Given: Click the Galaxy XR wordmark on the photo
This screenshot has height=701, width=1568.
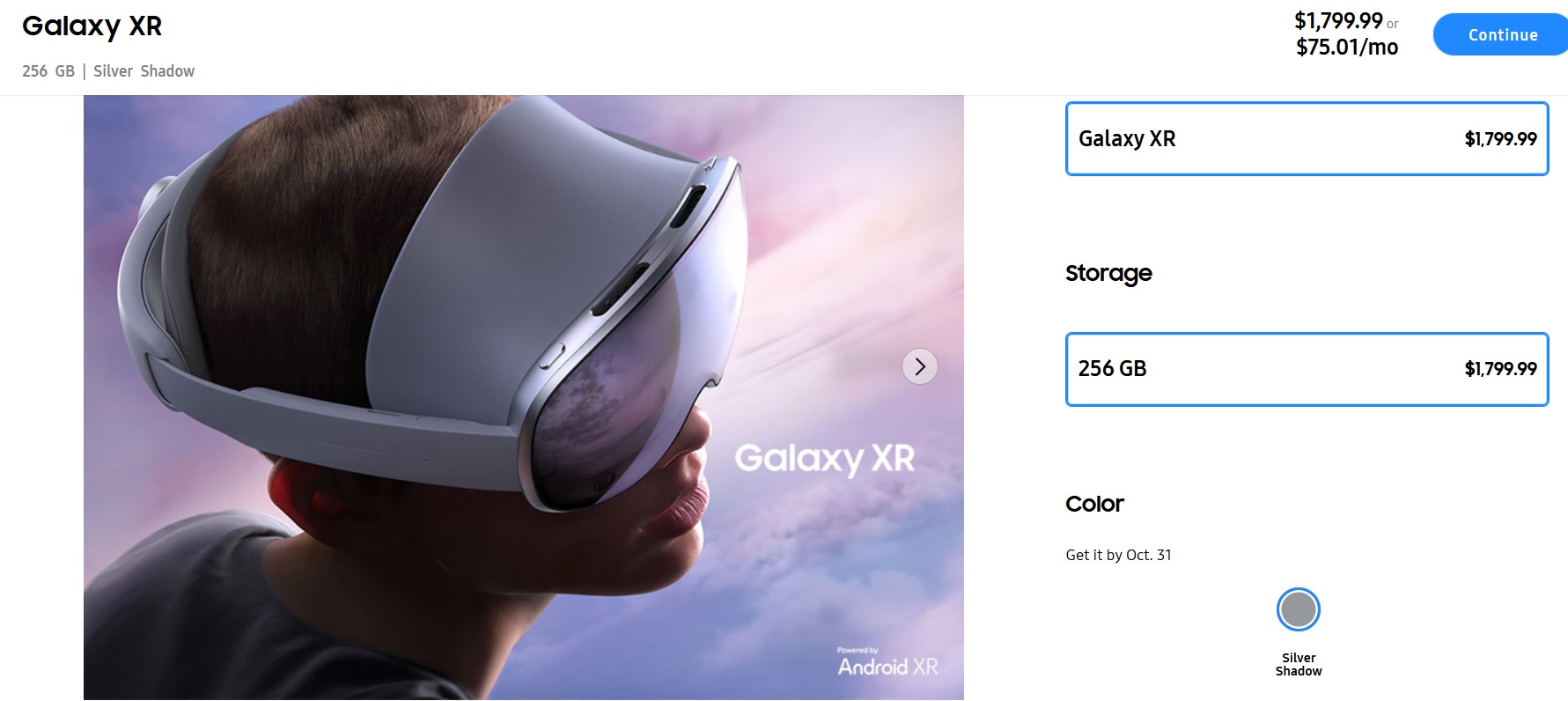Looking at the screenshot, I should 825,459.
